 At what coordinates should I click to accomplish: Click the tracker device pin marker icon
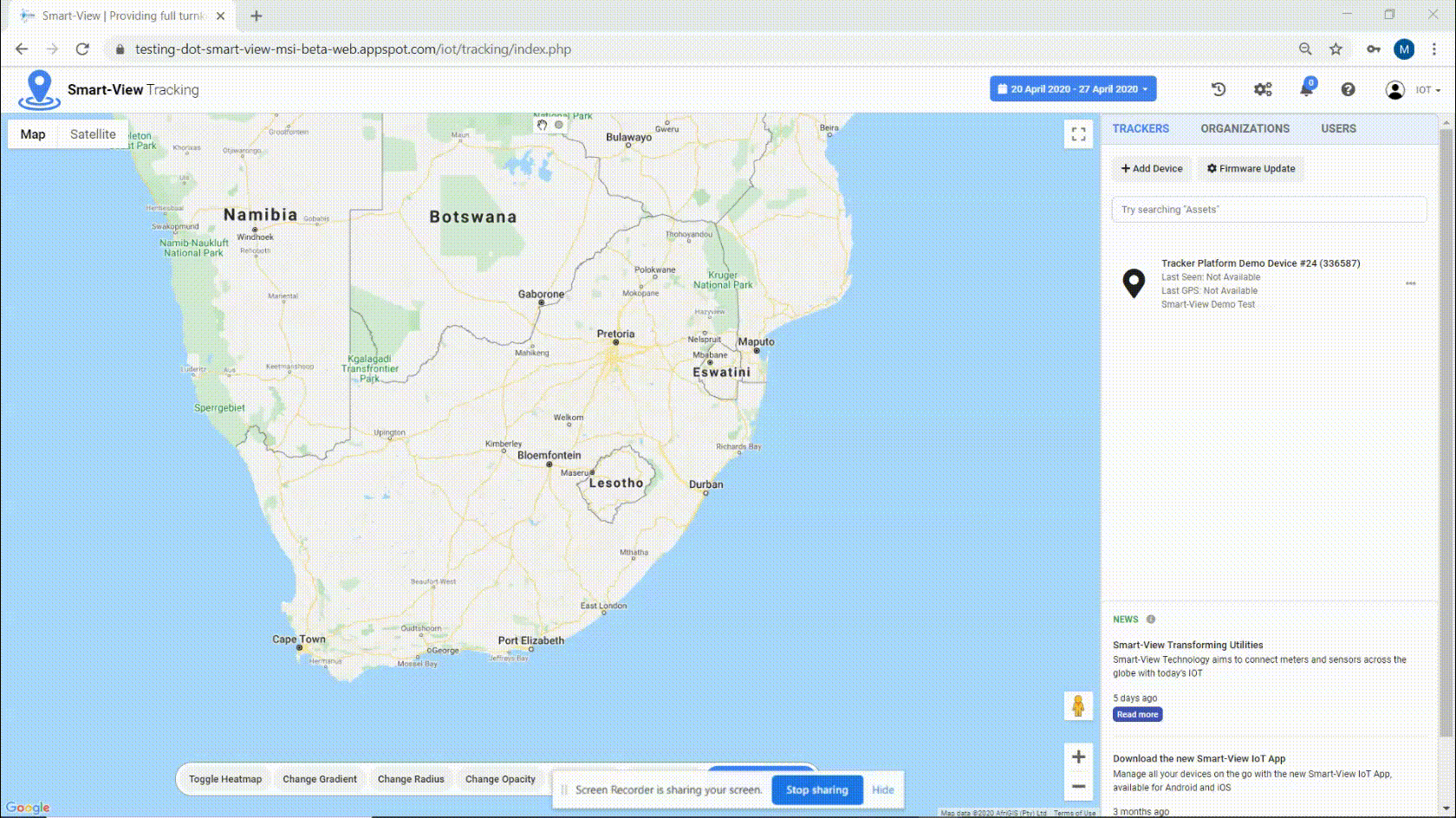coord(1134,283)
